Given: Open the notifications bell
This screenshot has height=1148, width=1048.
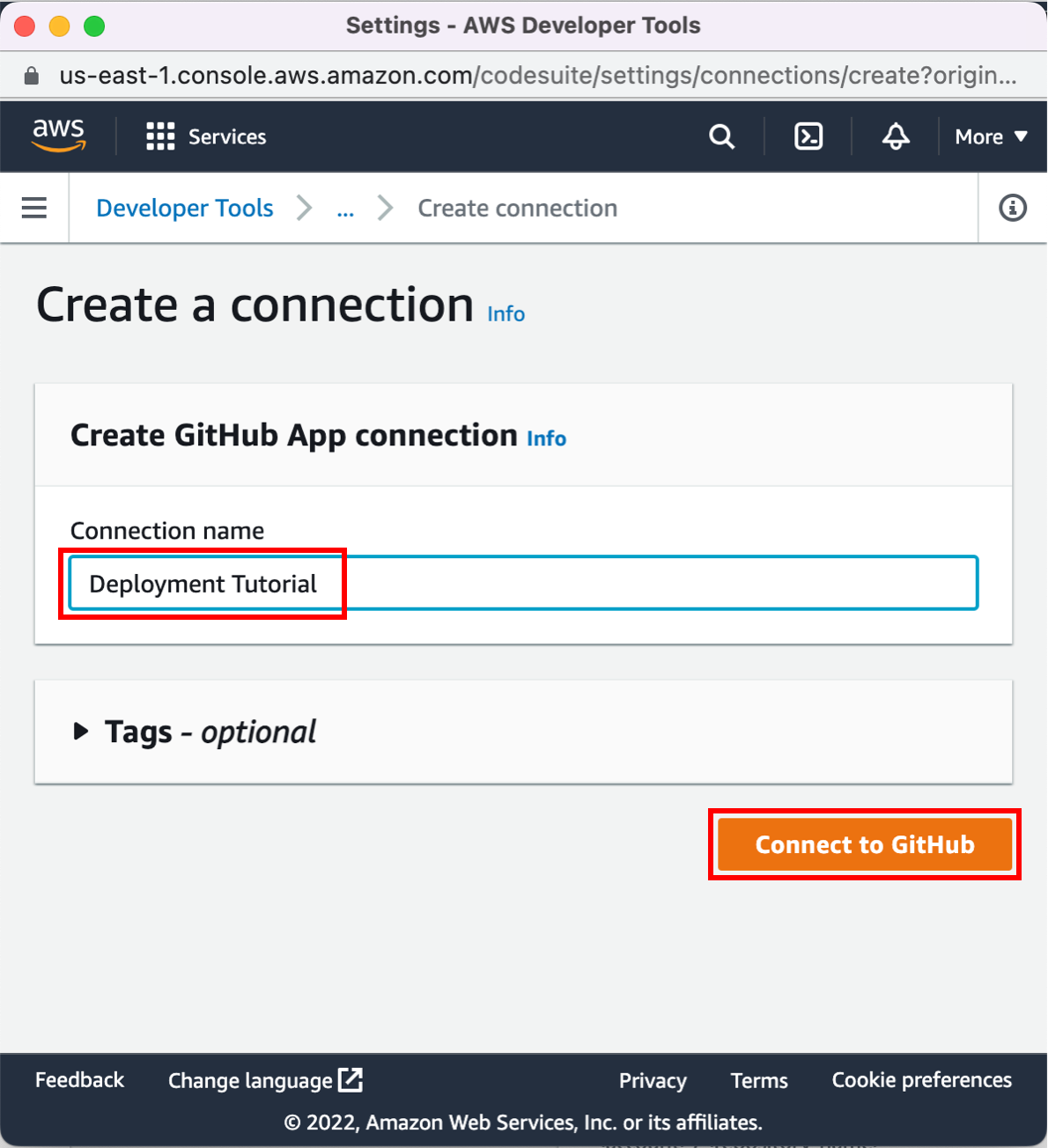Looking at the screenshot, I should coord(896,136).
